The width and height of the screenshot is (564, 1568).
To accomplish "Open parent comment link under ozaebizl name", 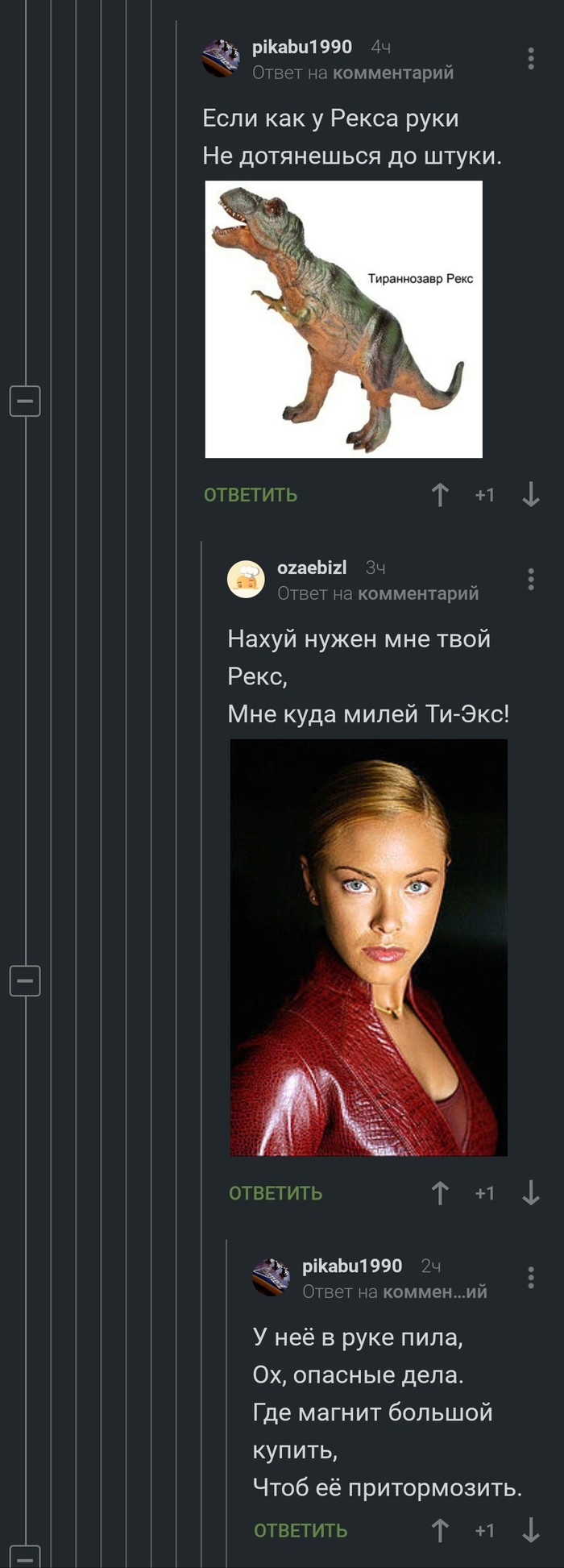I will [x=418, y=593].
